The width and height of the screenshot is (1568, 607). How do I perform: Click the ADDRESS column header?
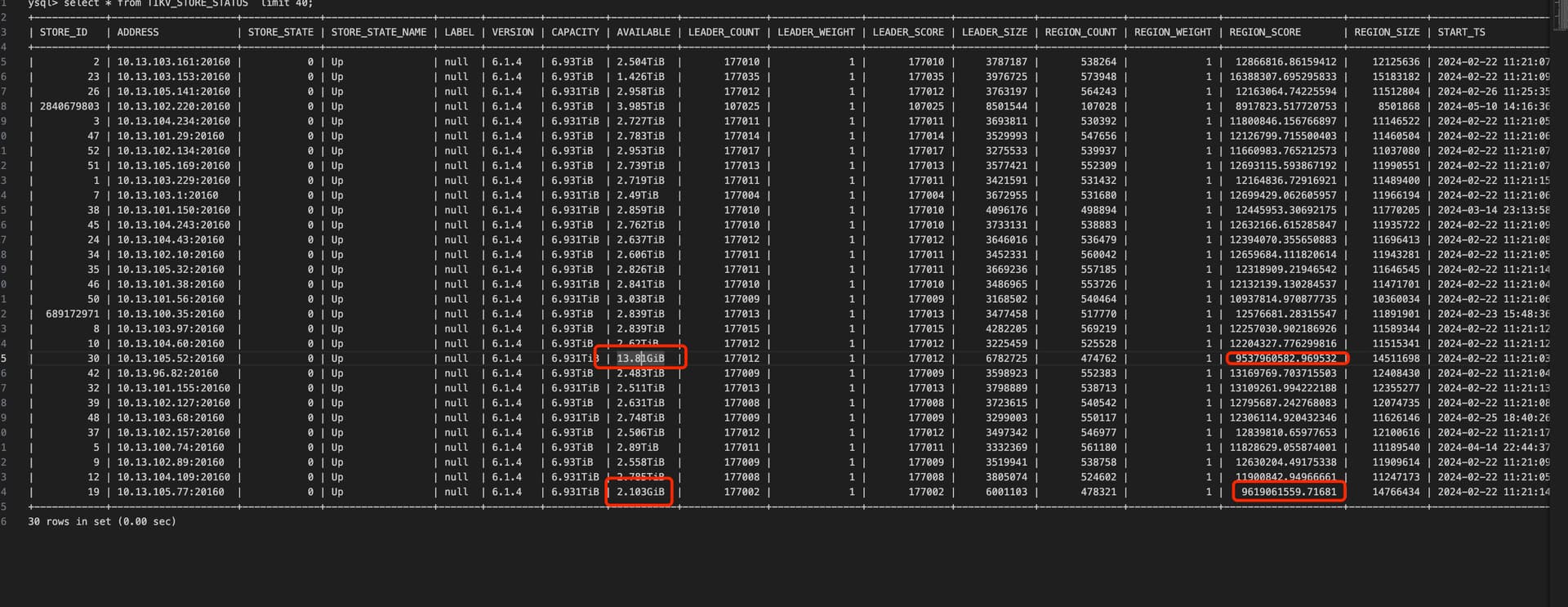138,33
